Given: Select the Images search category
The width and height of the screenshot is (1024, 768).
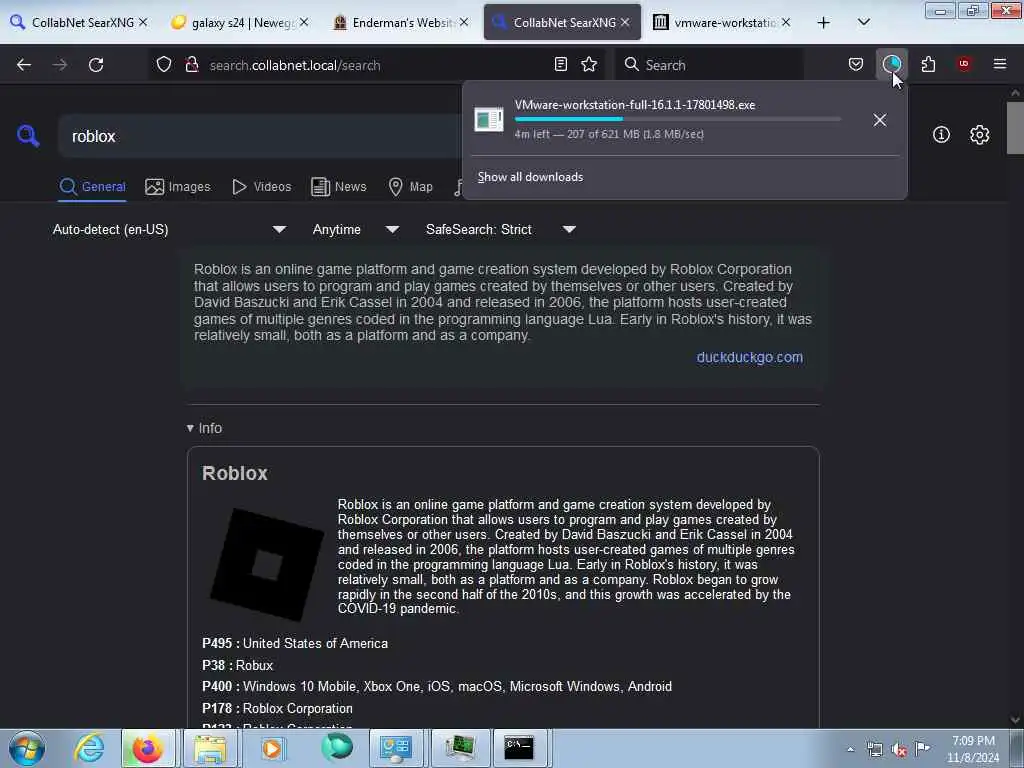Looking at the screenshot, I should pyautogui.click(x=178, y=187).
